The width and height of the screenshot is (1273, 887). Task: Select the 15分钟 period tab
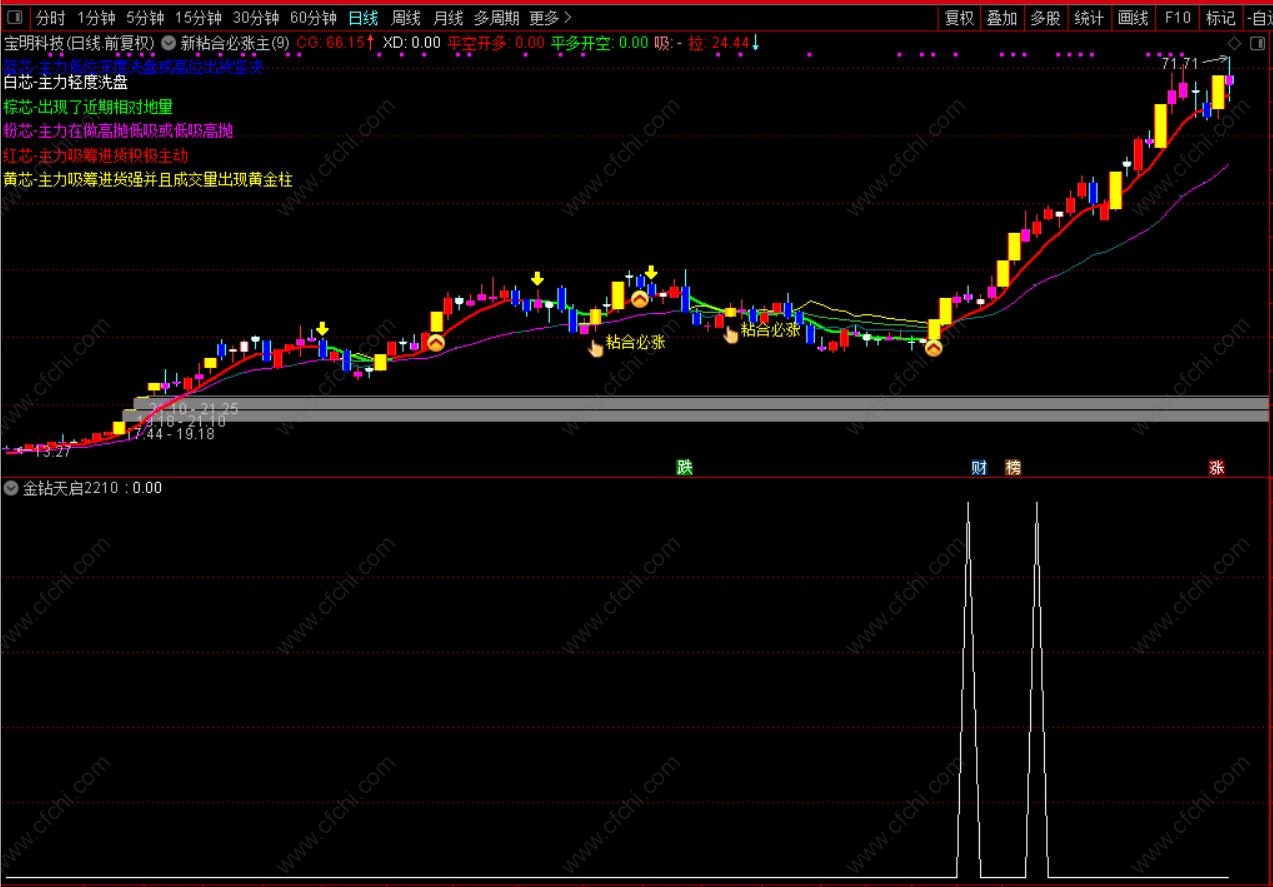[x=198, y=17]
